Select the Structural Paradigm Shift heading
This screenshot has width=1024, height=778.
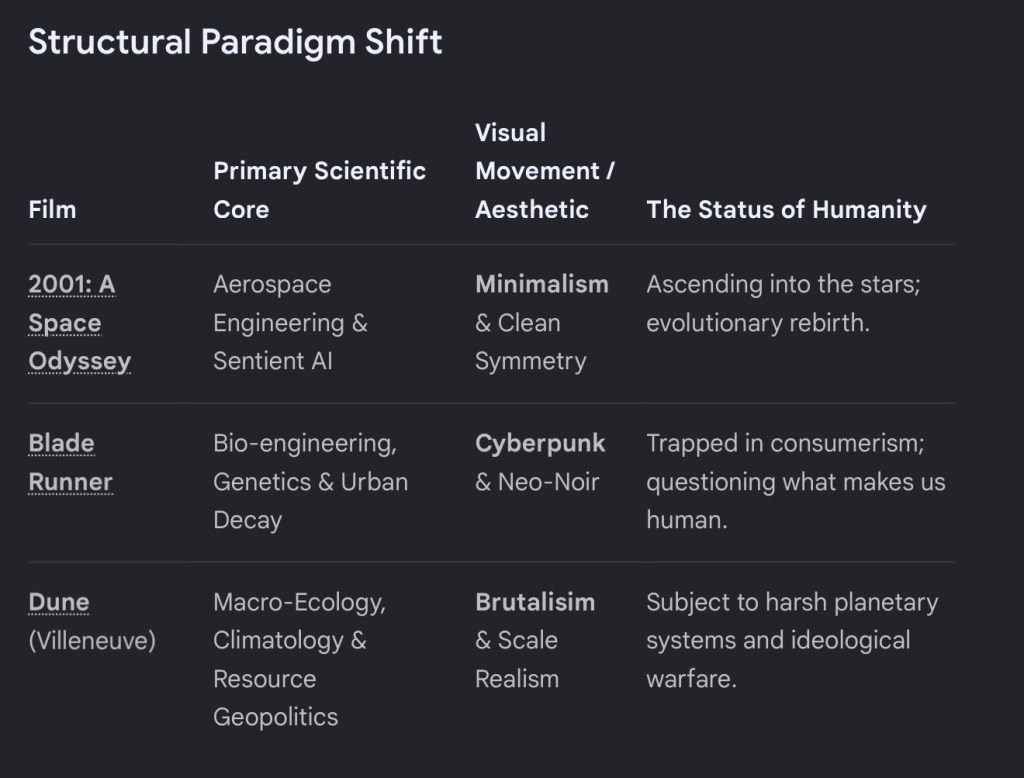(x=235, y=42)
